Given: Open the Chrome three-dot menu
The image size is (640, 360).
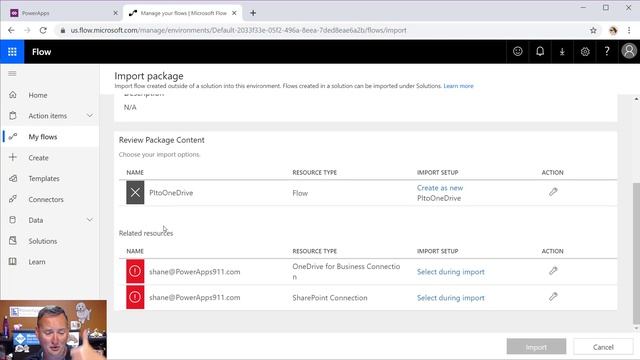Looking at the screenshot, I should (629, 30).
